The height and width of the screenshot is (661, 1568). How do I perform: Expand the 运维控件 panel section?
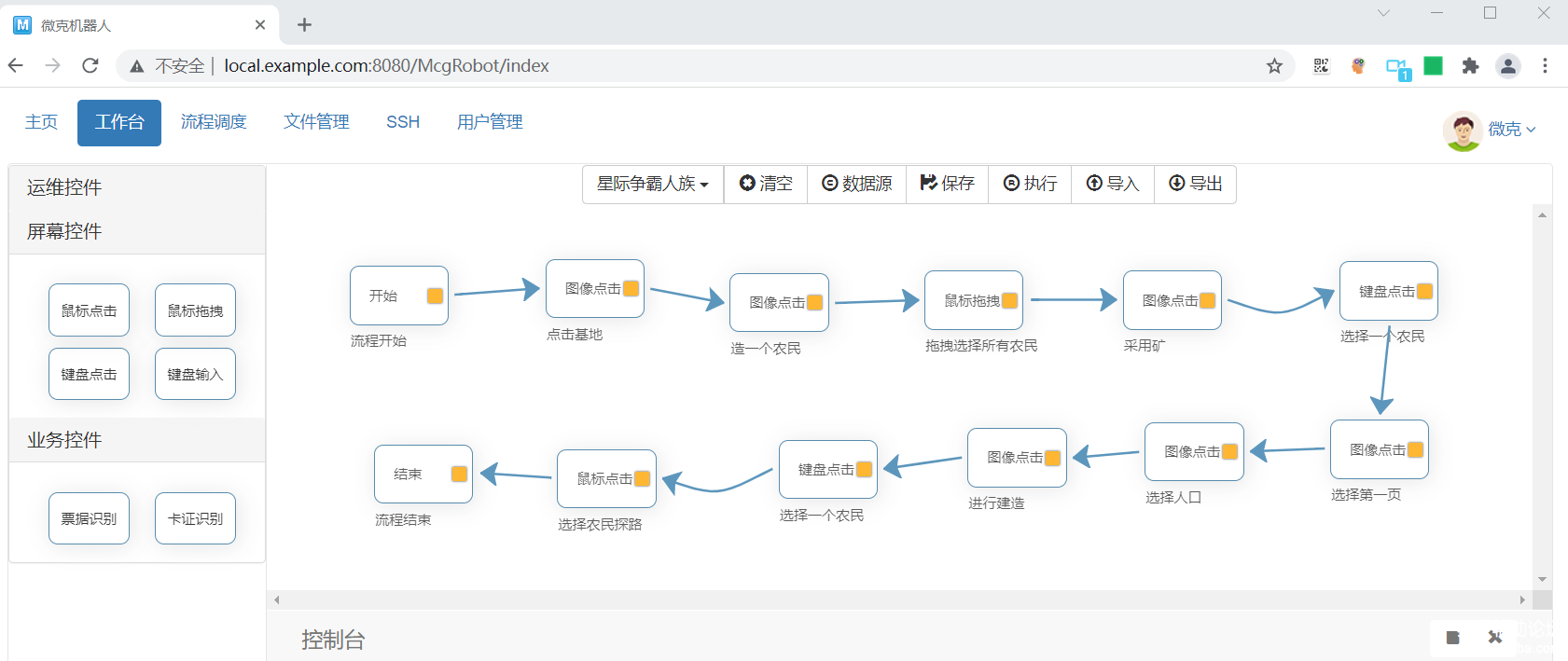(x=64, y=187)
